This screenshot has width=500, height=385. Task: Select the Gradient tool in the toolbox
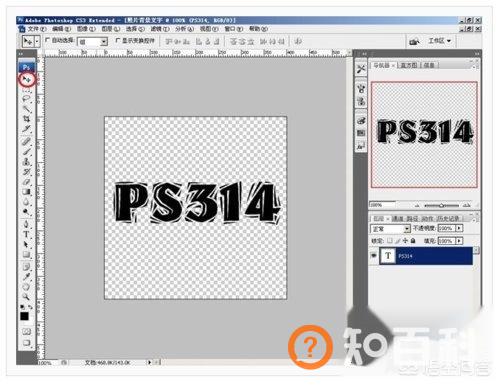pos(26,192)
